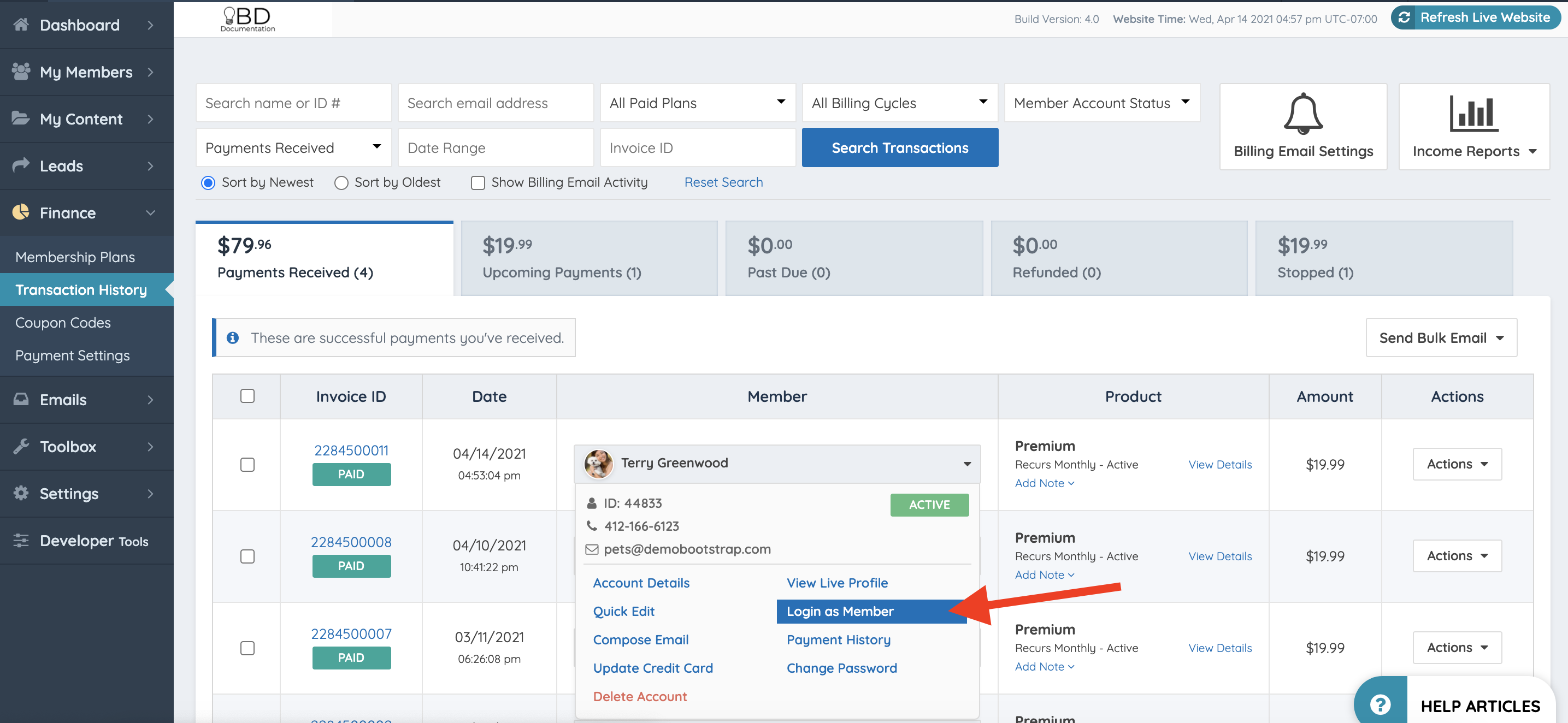This screenshot has width=1568, height=723.
Task: Choose Login as Member from the menu
Action: click(840, 611)
